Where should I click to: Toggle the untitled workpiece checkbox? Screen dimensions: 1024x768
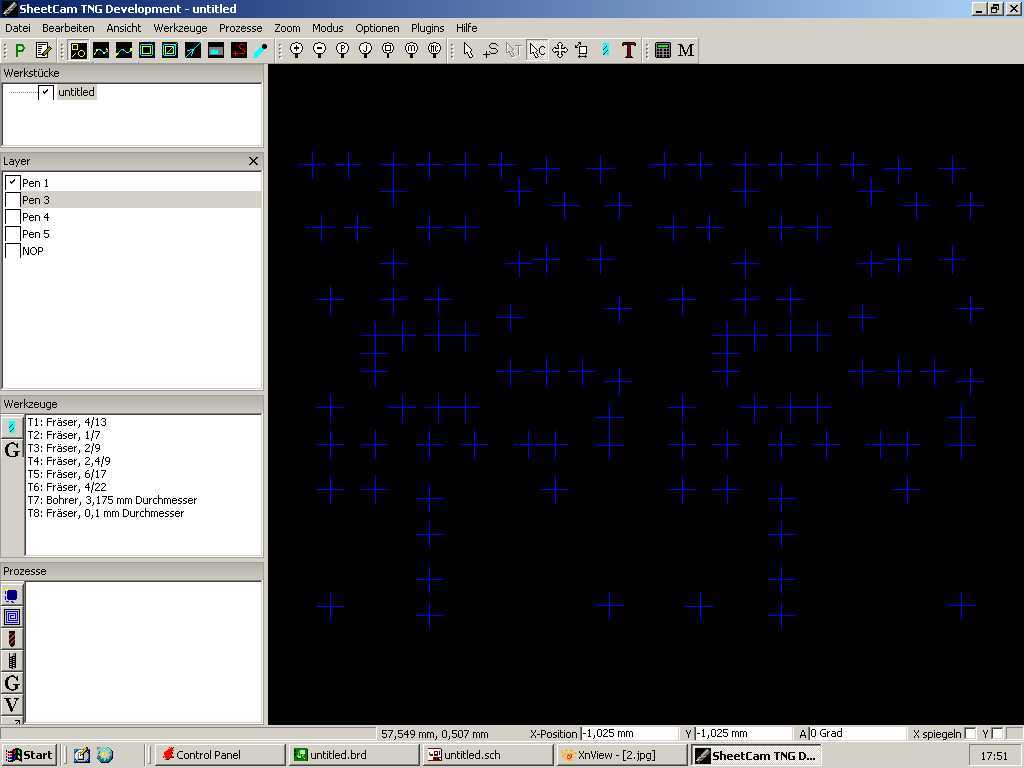[45, 92]
